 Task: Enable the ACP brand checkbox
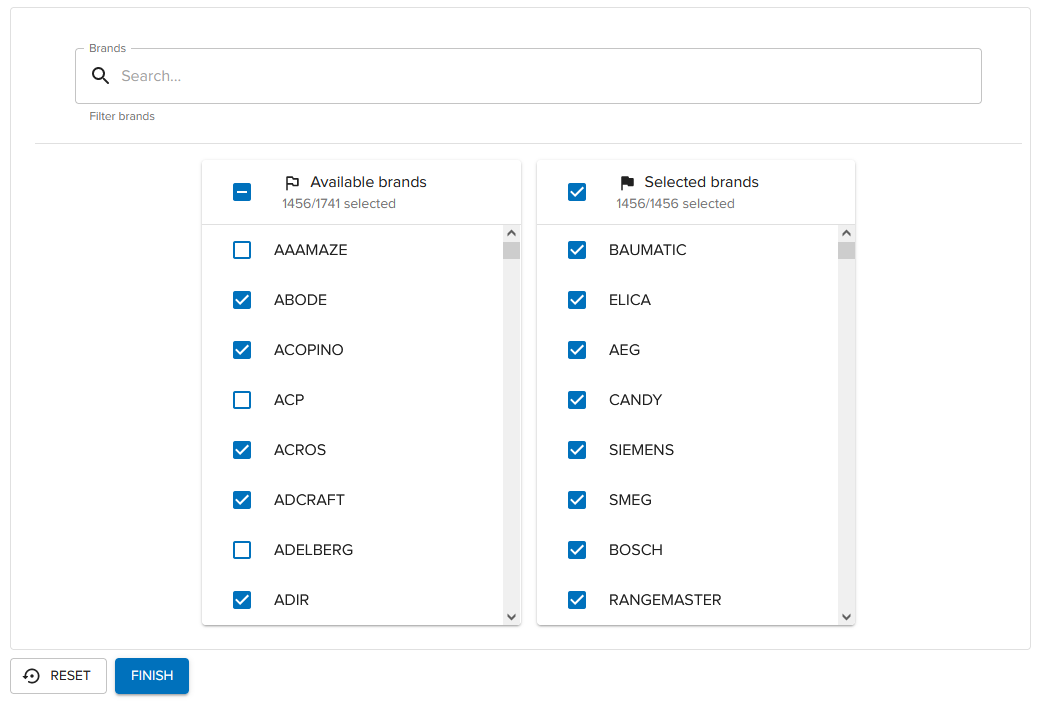(242, 400)
